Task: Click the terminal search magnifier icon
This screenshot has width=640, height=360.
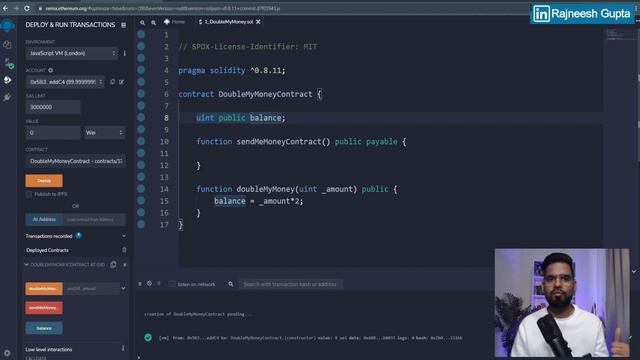Action: tap(231, 284)
